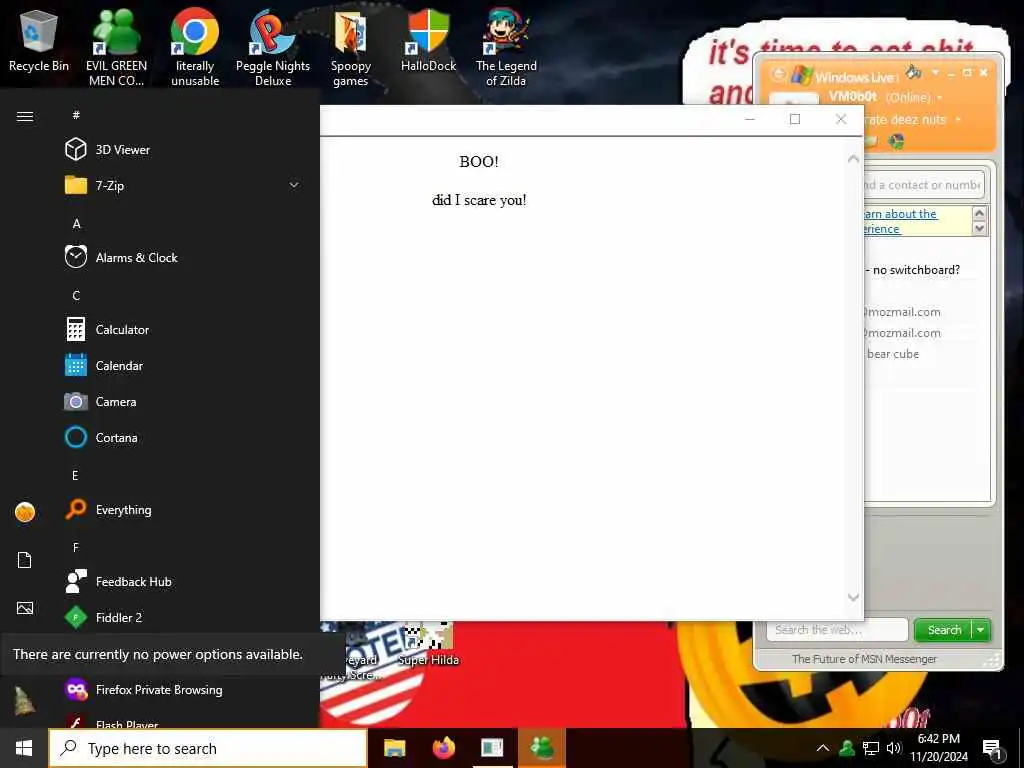Click Messenger green Search button

coord(944,630)
